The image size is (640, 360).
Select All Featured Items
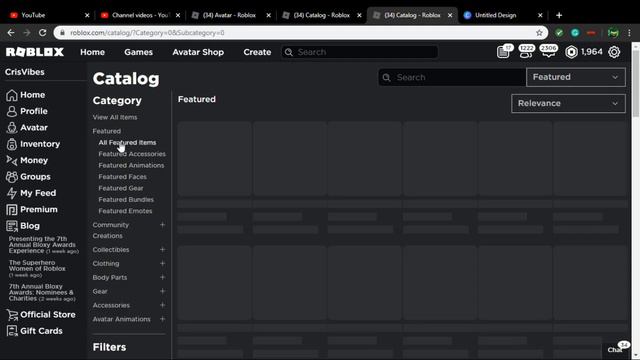[x=127, y=142]
